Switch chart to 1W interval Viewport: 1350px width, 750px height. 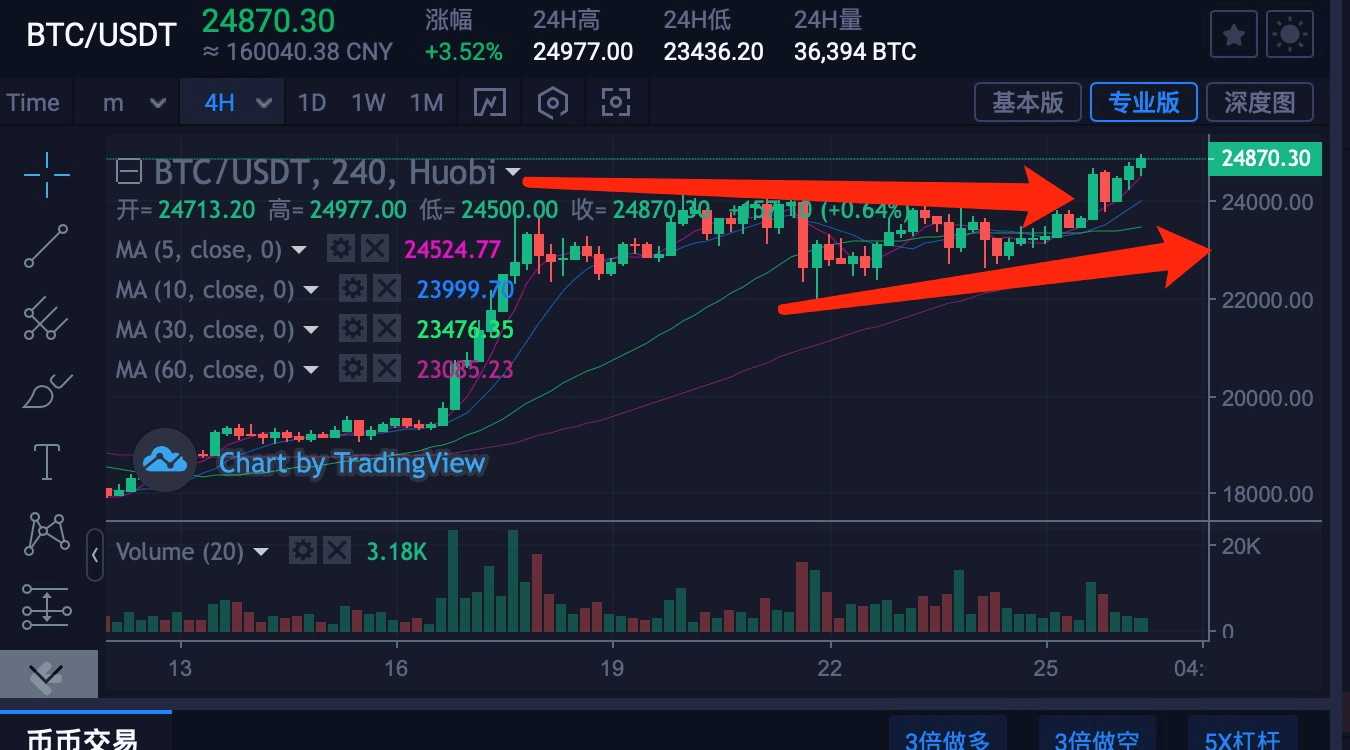pyautogui.click(x=368, y=102)
